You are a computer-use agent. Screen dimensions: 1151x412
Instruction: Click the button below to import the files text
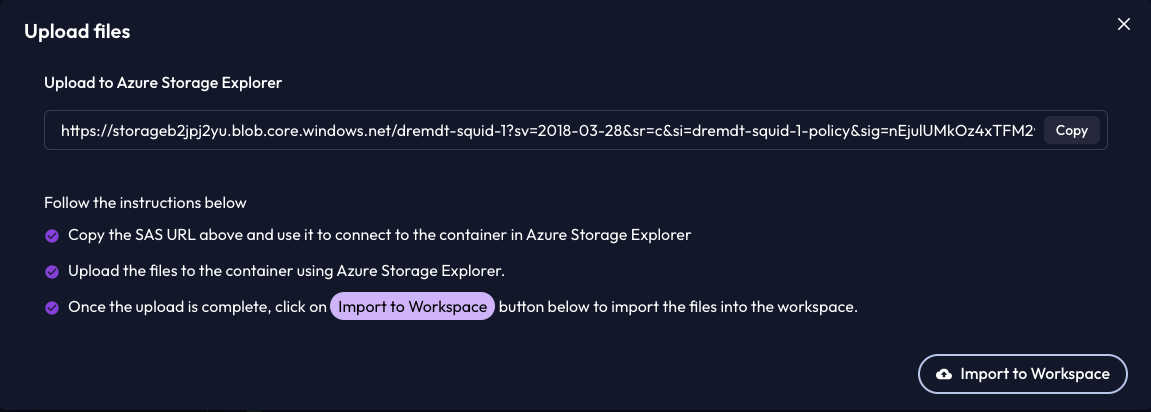(x=678, y=307)
